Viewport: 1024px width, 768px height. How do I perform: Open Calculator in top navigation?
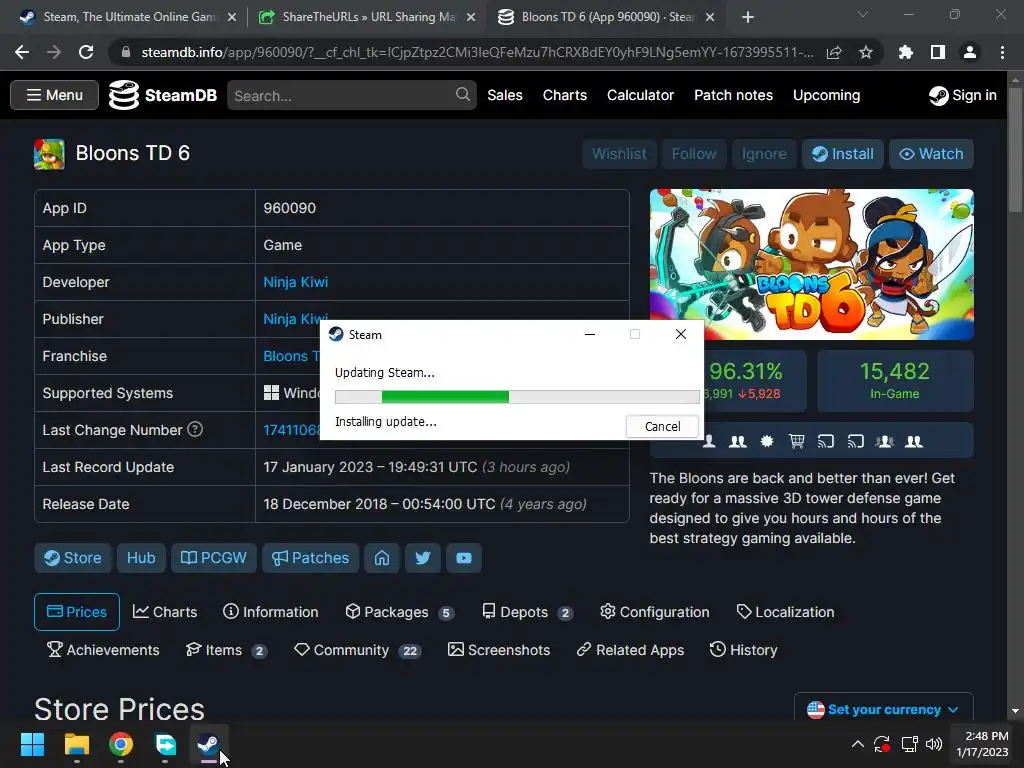pos(640,95)
